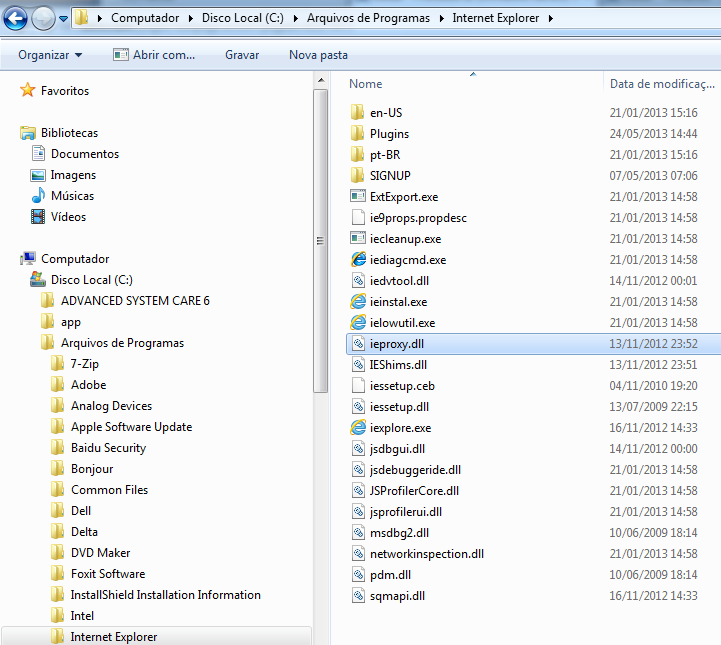The height and width of the screenshot is (645, 721).
Task: Expand the arrow after Arquivos de Programas breadcrumb
Action: pyautogui.click(x=441, y=18)
